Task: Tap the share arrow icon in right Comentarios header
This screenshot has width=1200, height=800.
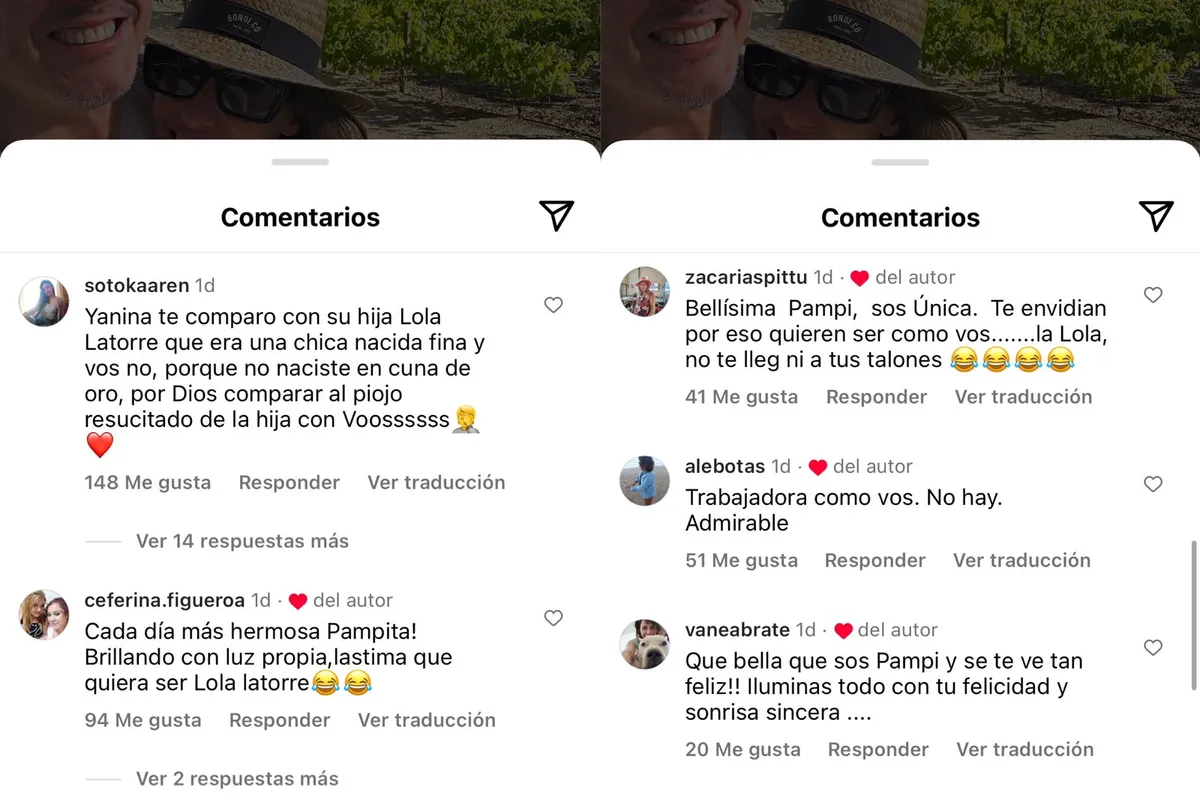Action: pyautogui.click(x=1156, y=215)
